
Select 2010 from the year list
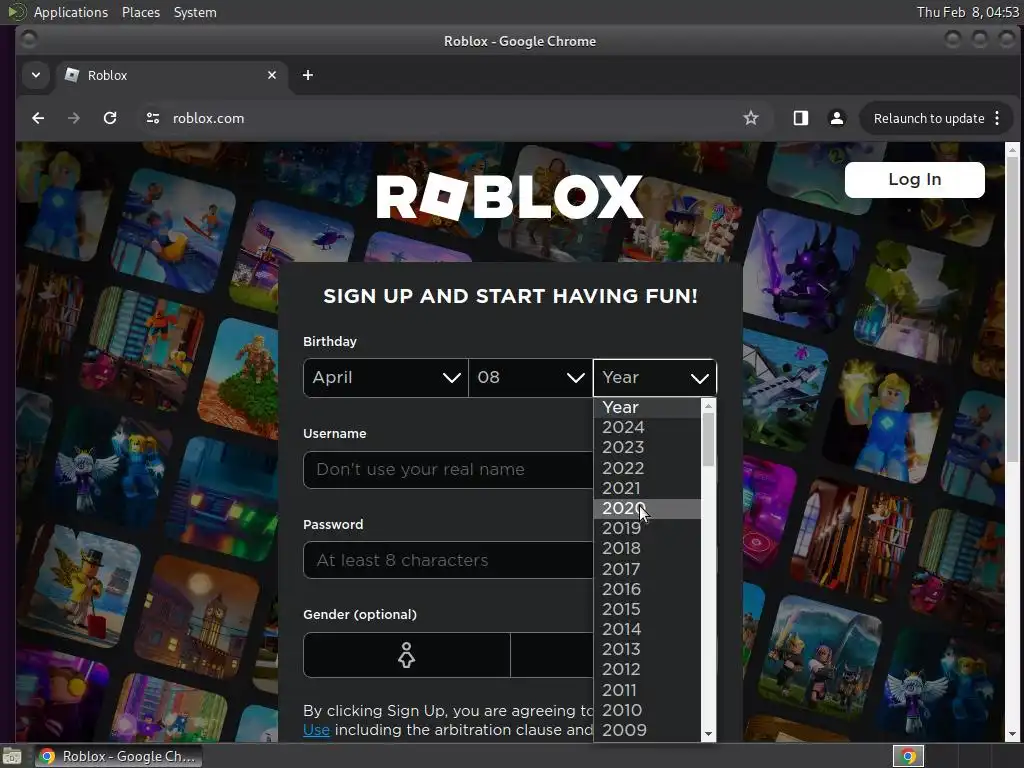[x=647, y=710]
